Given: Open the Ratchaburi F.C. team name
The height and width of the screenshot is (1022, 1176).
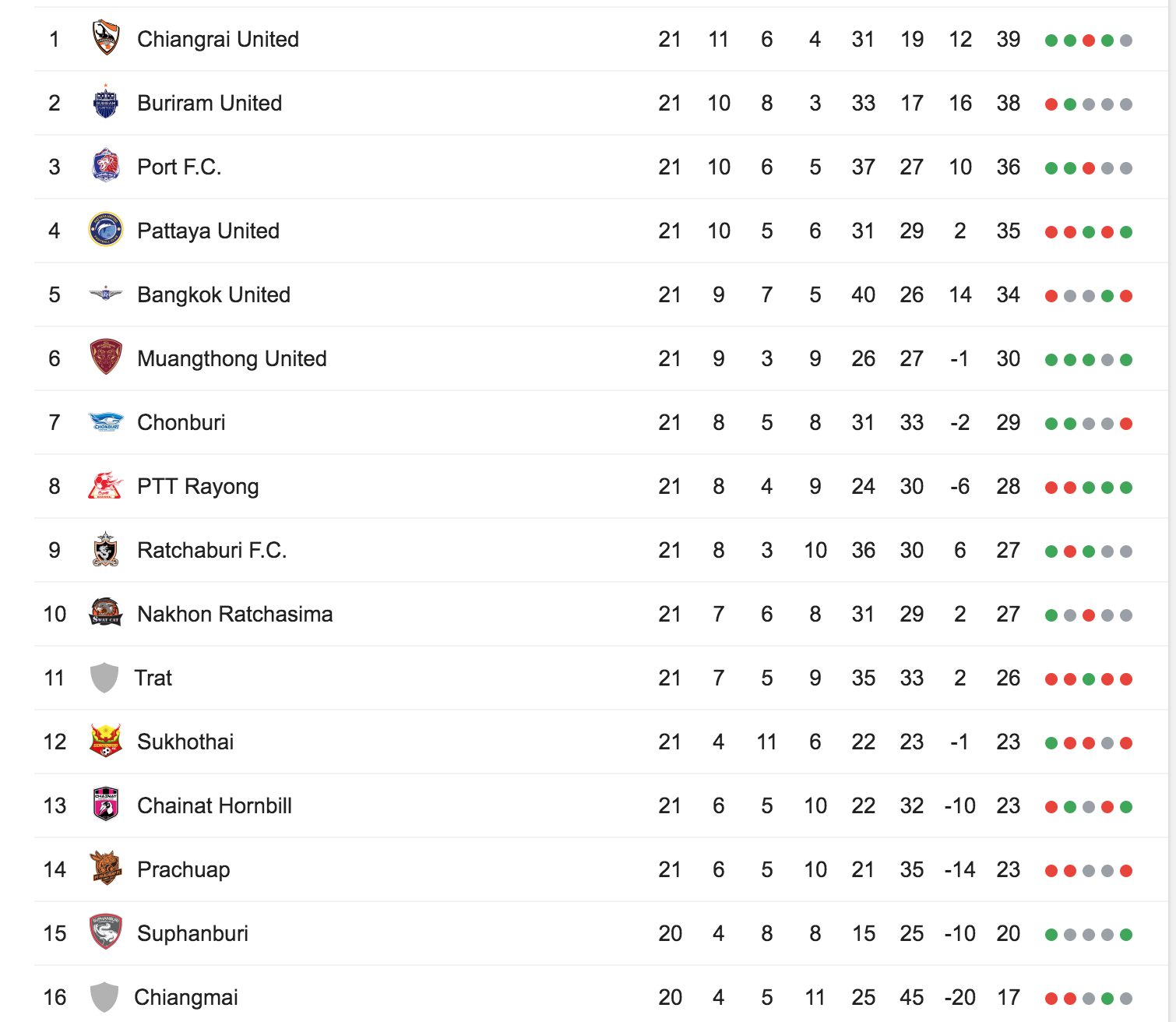Looking at the screenshot, I should [212, 550].
